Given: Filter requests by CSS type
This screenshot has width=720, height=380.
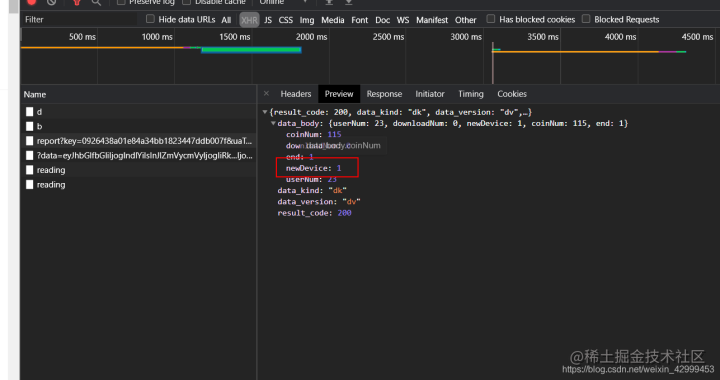Looking at the screenshot, I should 286,20.
